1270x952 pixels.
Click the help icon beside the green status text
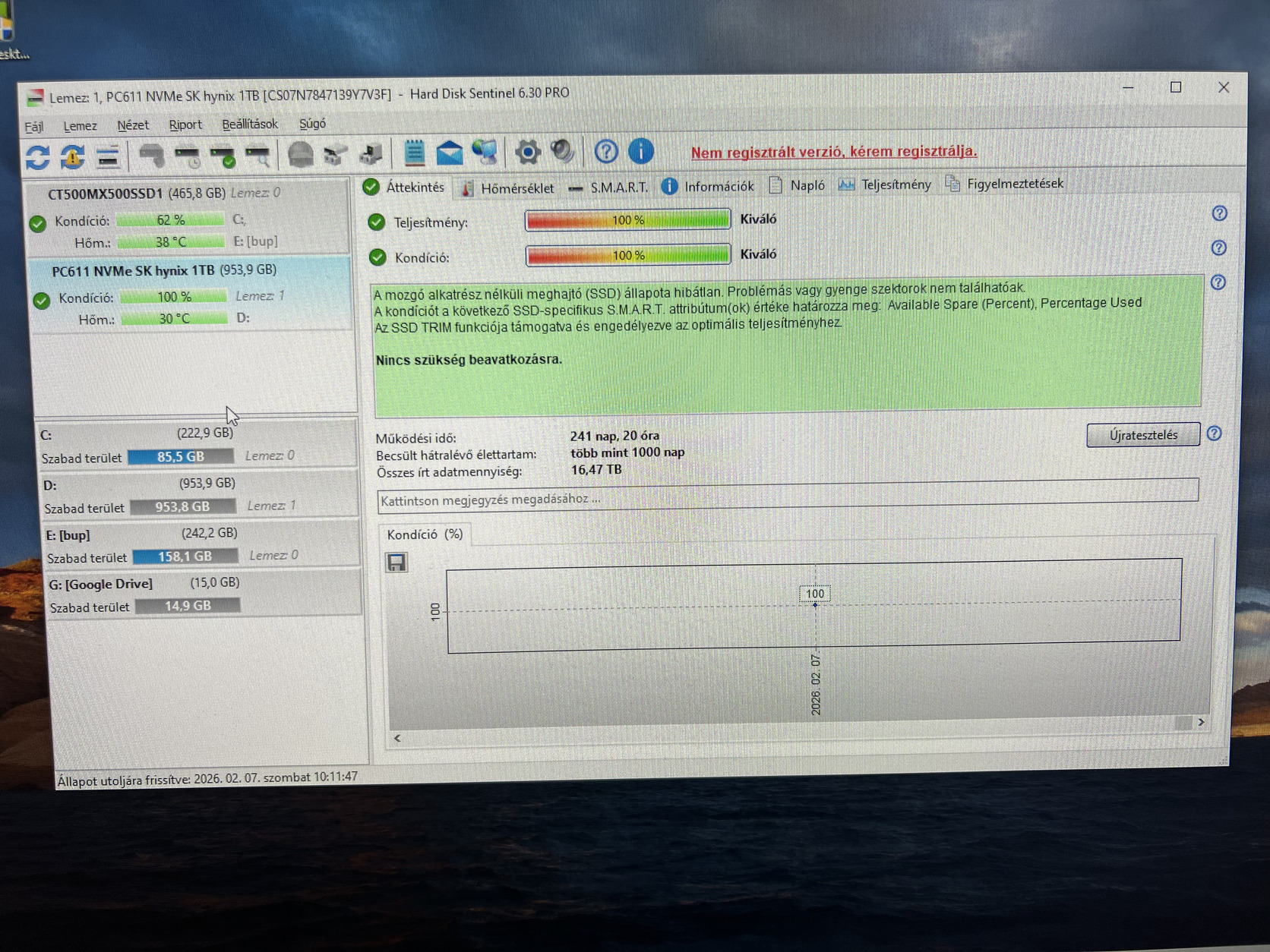[1218, 282]
